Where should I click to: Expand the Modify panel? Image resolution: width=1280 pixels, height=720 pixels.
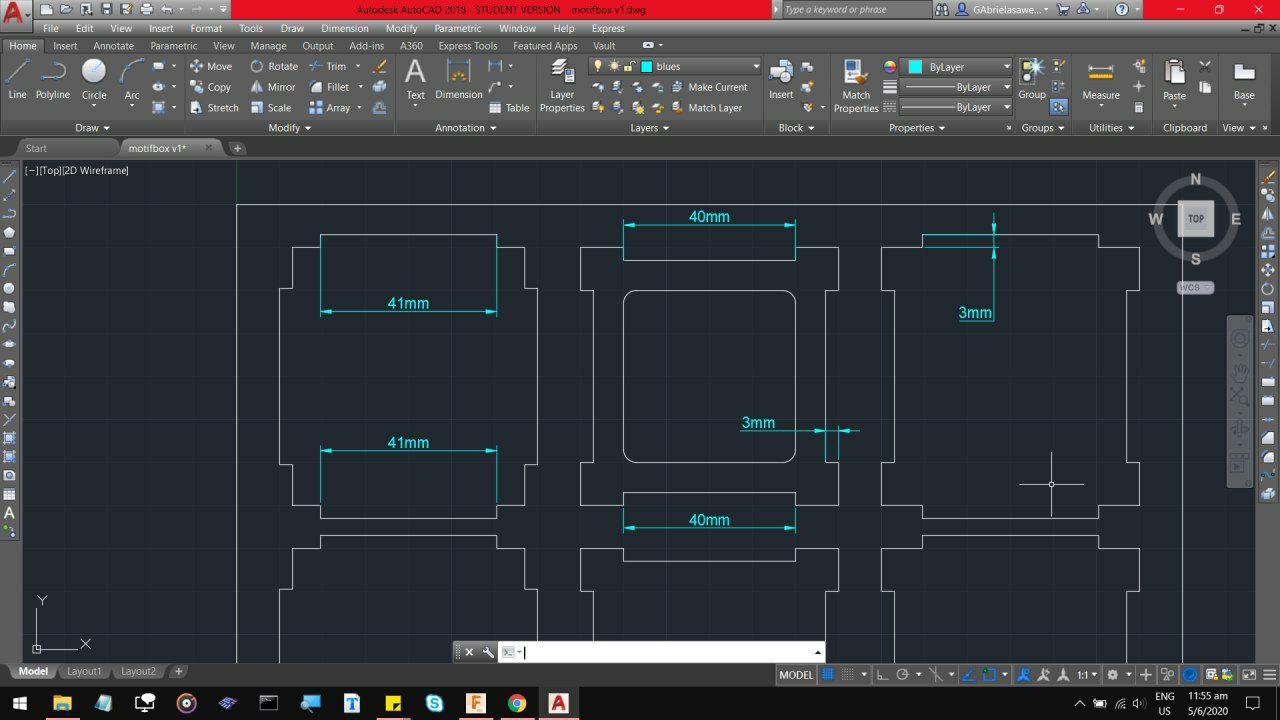[x=290, y=128]
